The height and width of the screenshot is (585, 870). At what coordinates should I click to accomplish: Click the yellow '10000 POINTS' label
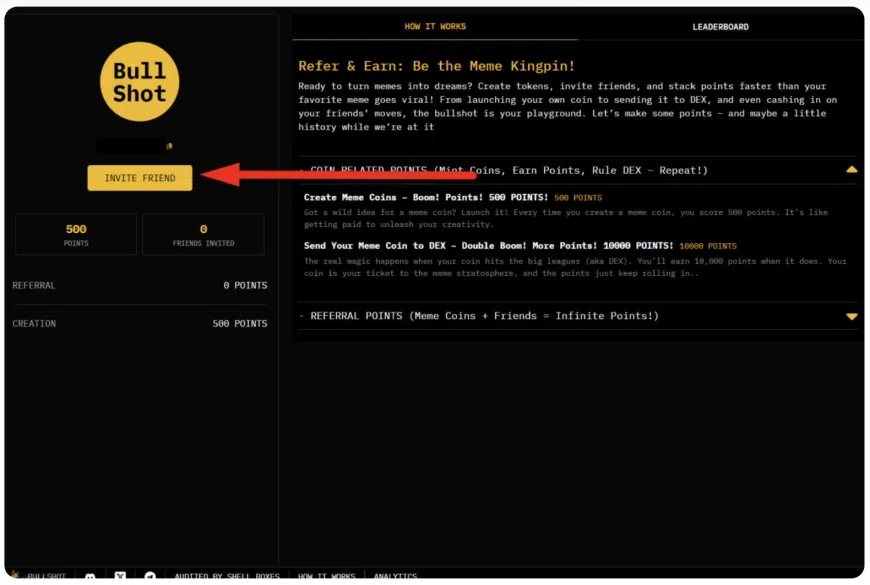click(x=708, y=246)
